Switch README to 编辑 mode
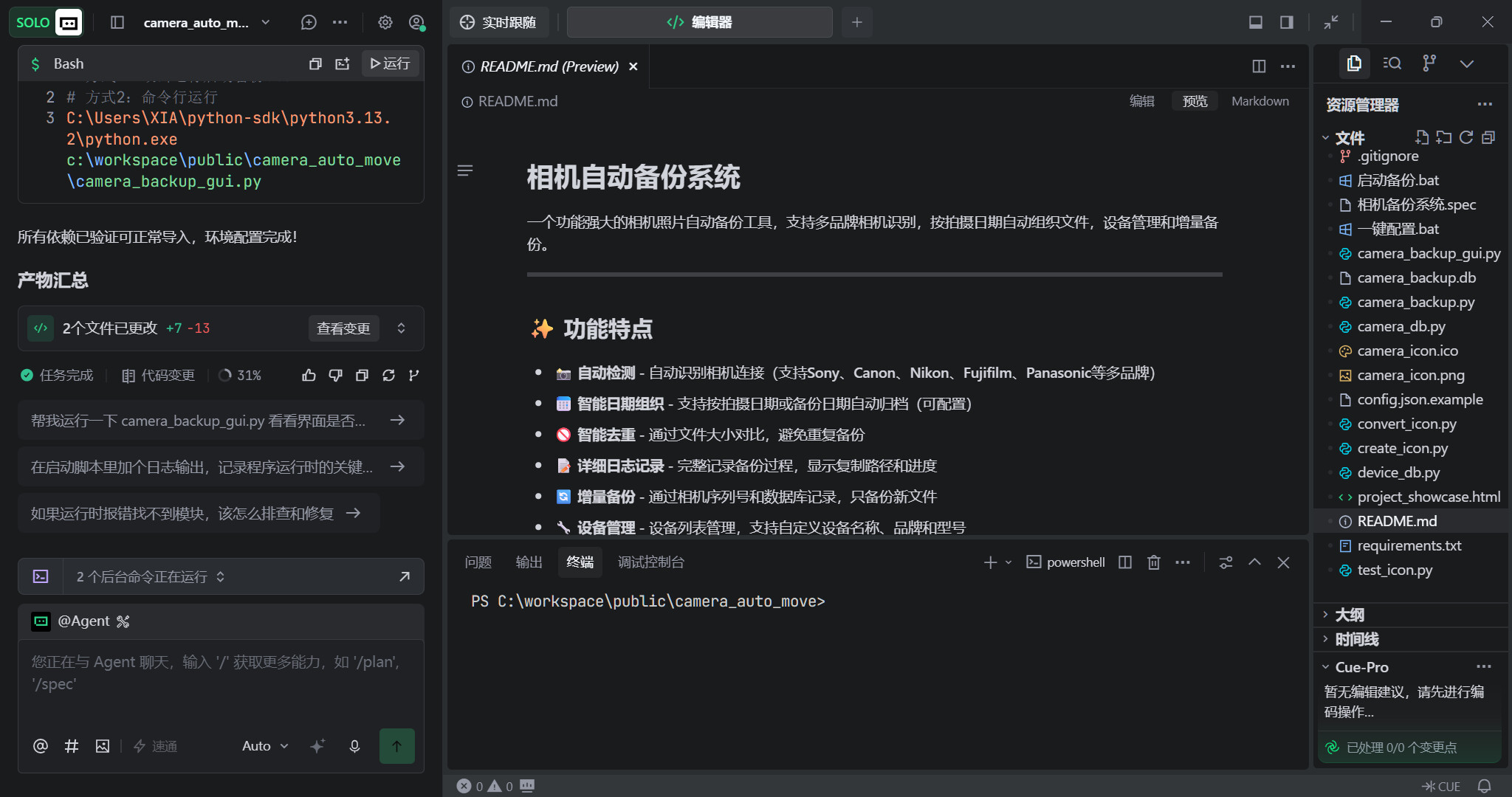 tap(1141, 101)
